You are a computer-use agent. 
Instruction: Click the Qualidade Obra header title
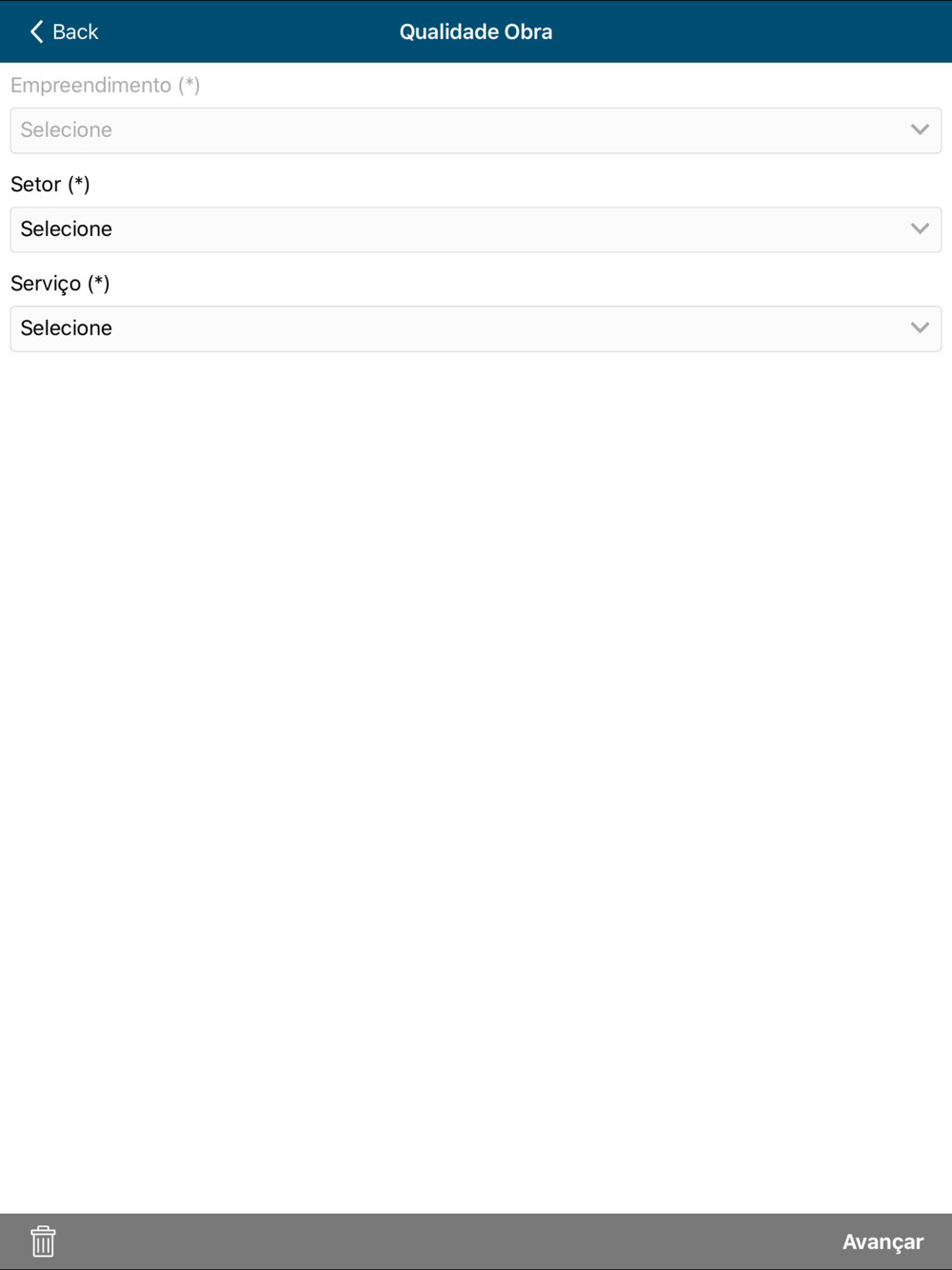coord(476,31)
